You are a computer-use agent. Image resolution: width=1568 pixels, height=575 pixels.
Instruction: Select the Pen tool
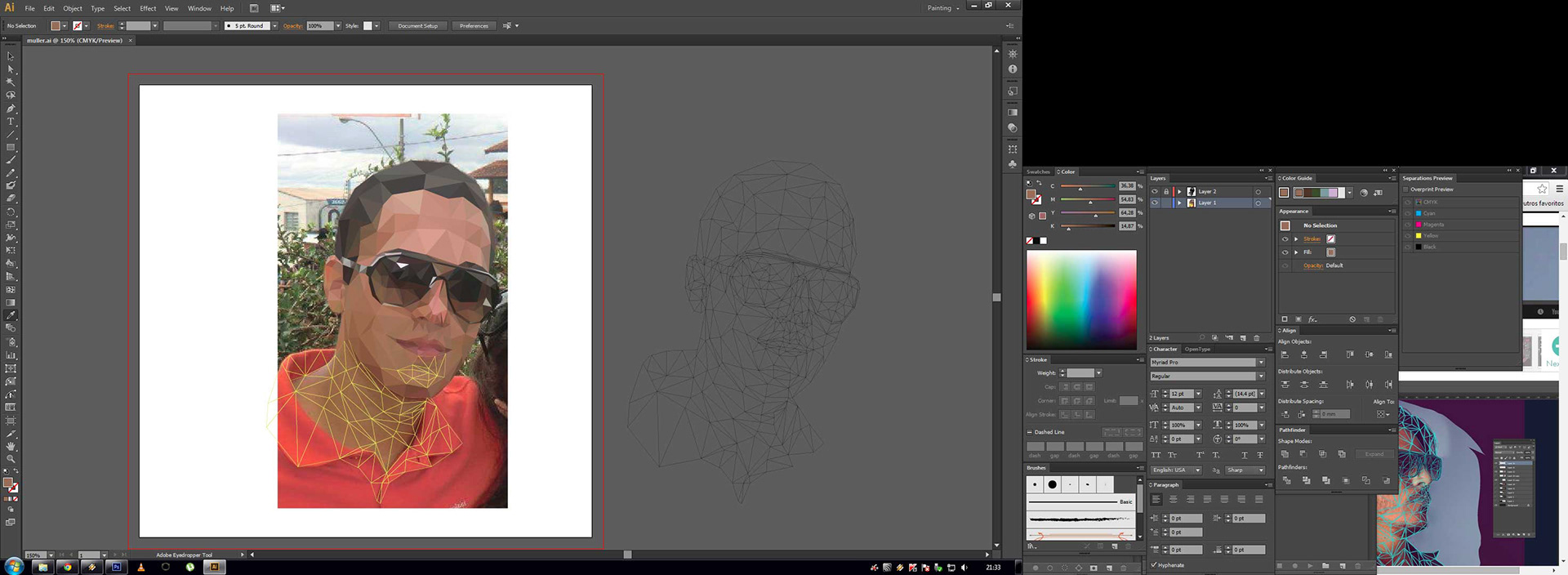(x=11, y=108)
